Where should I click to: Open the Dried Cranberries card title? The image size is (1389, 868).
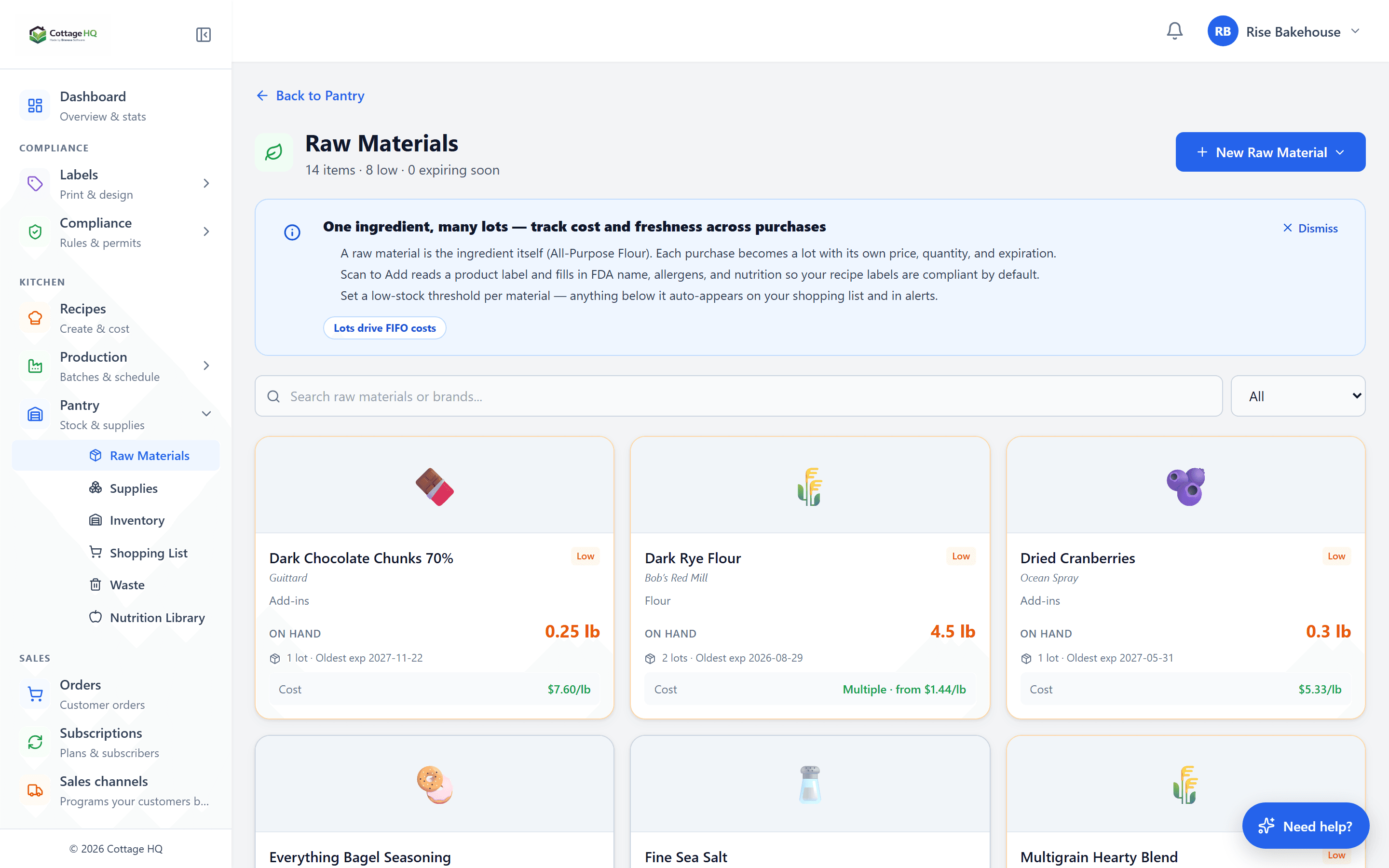tap(1077, 558)
